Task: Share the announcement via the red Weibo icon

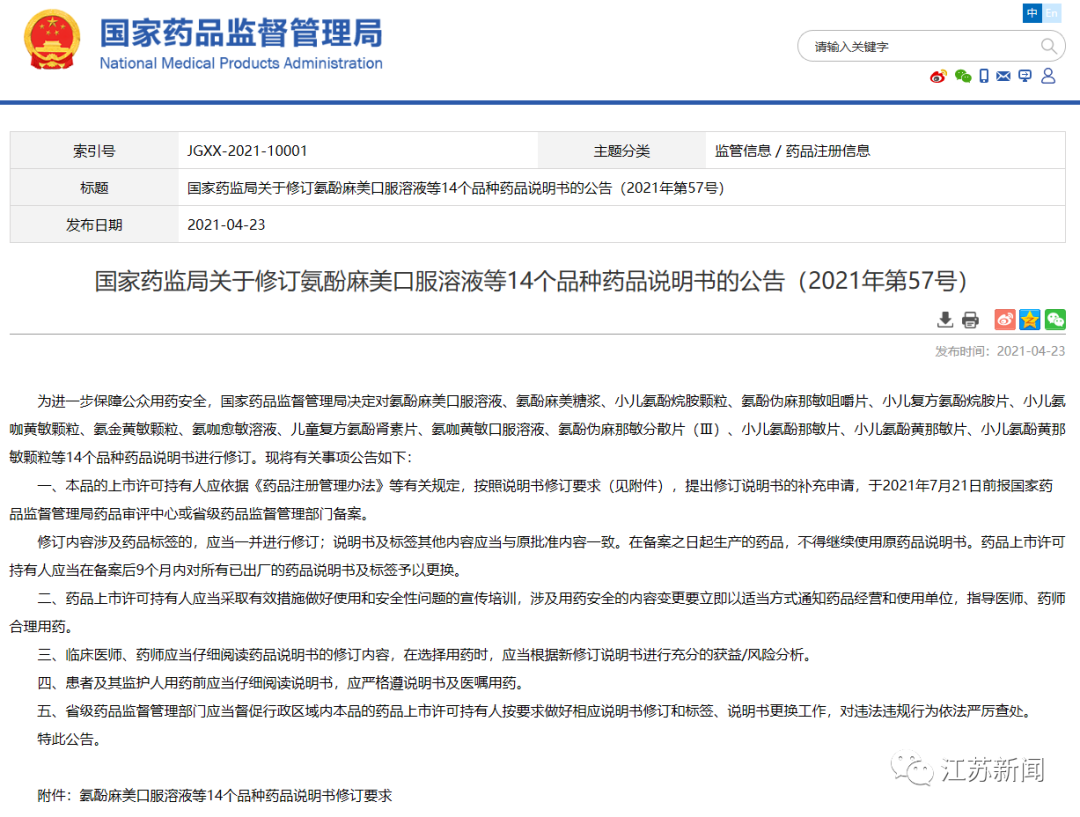Action: point(1005,319)
